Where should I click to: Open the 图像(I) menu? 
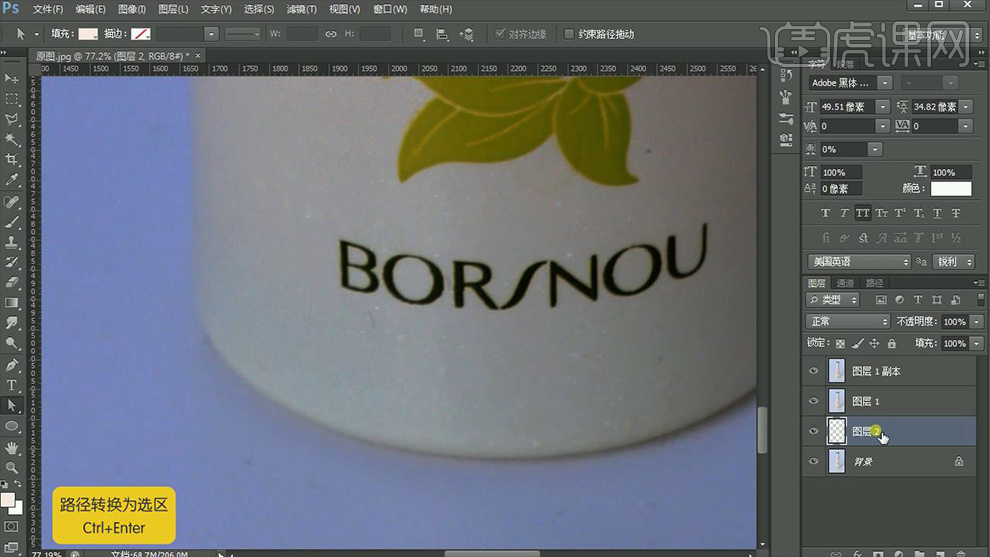tap(132, 9)
